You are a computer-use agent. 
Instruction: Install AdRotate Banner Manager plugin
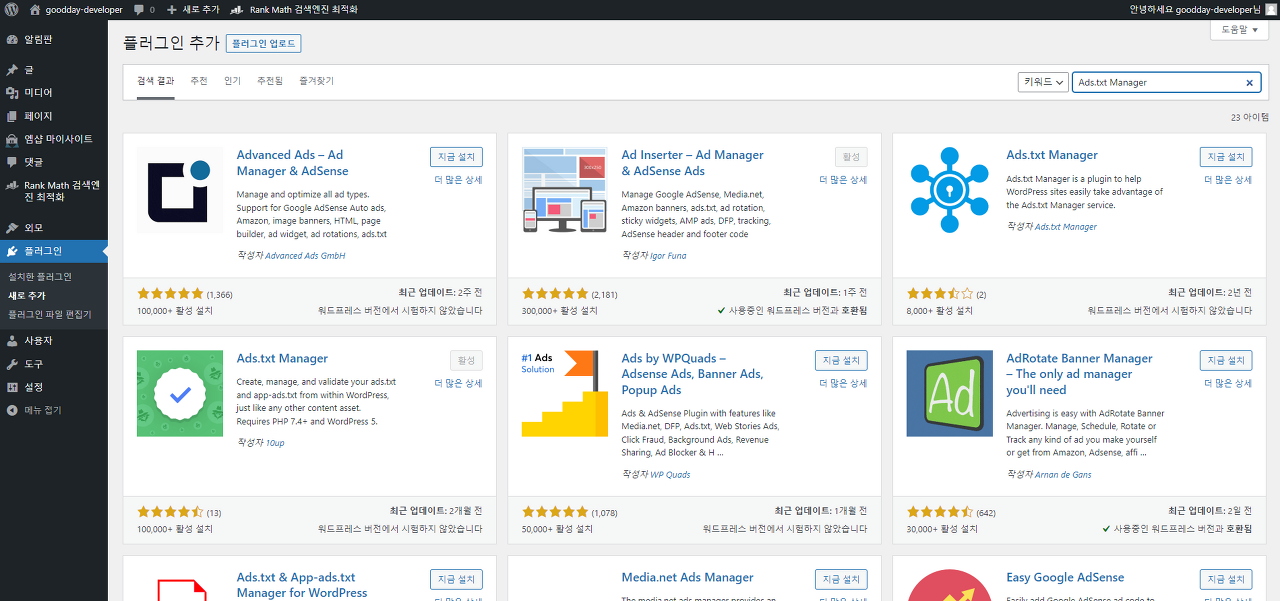click(1226, 360)
